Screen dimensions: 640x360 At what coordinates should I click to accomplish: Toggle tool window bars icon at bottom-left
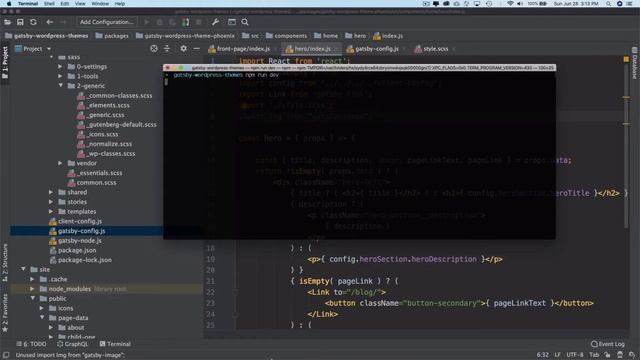coord(6,355)
